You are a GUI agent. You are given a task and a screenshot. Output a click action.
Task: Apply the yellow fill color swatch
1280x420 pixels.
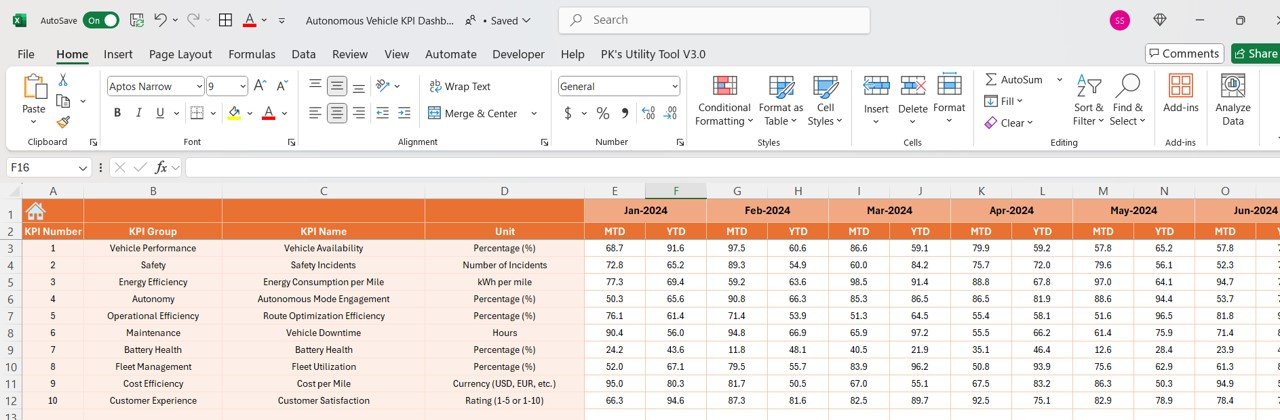tap(234, 113)
